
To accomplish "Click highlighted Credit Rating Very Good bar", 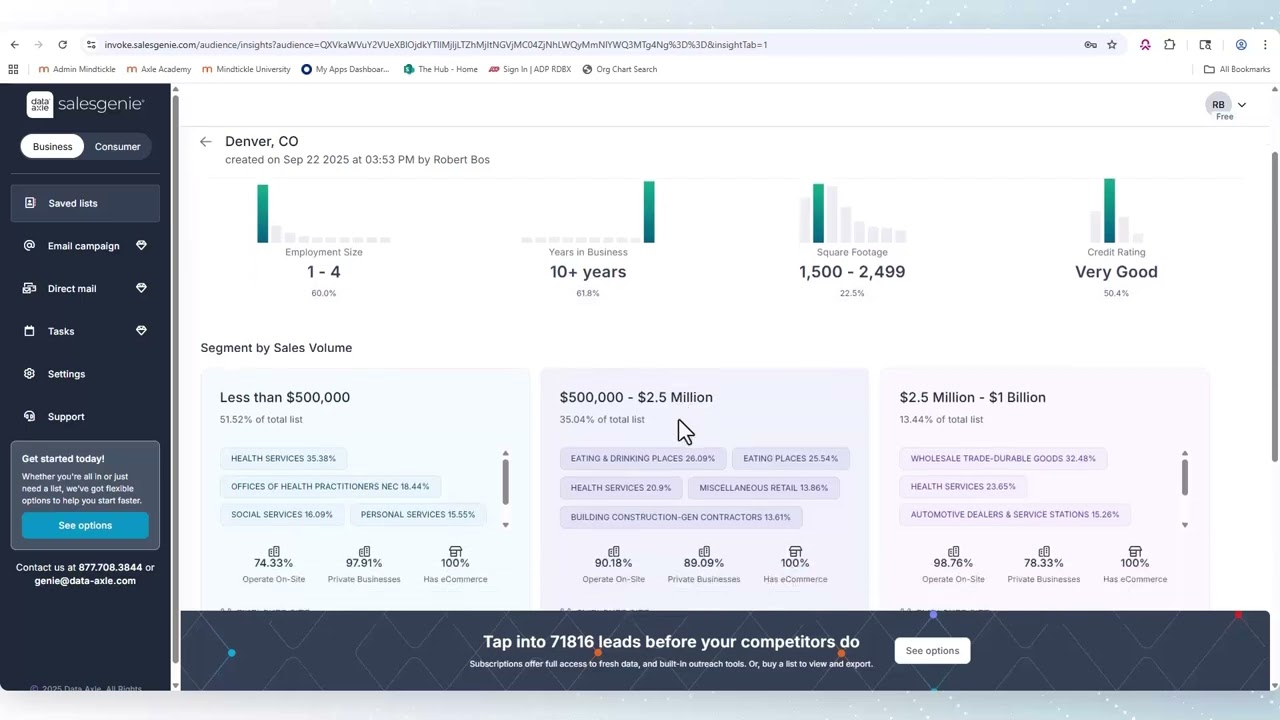I will coord(1109,210).
